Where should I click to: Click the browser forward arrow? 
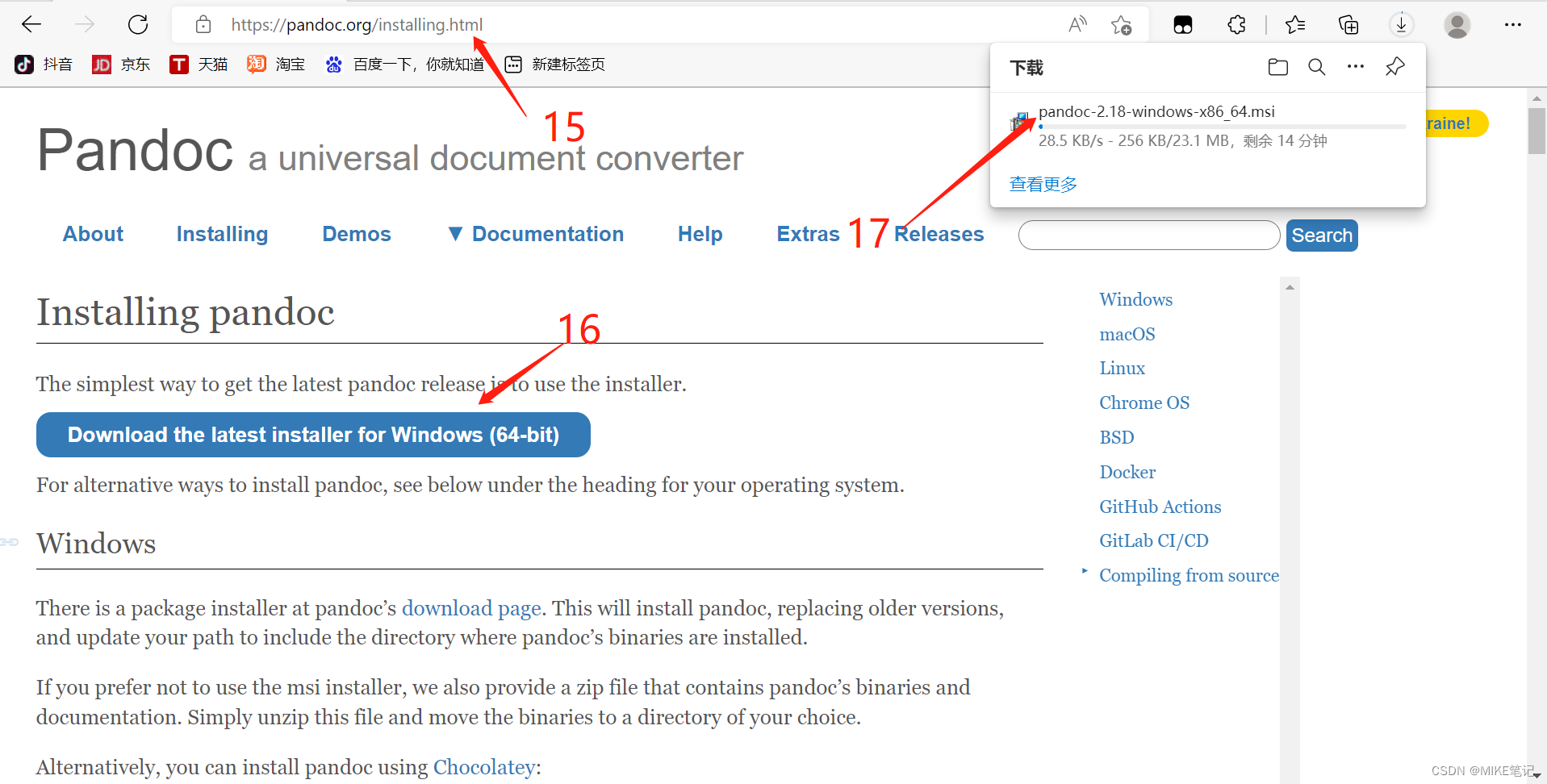(x=85, y=24)
